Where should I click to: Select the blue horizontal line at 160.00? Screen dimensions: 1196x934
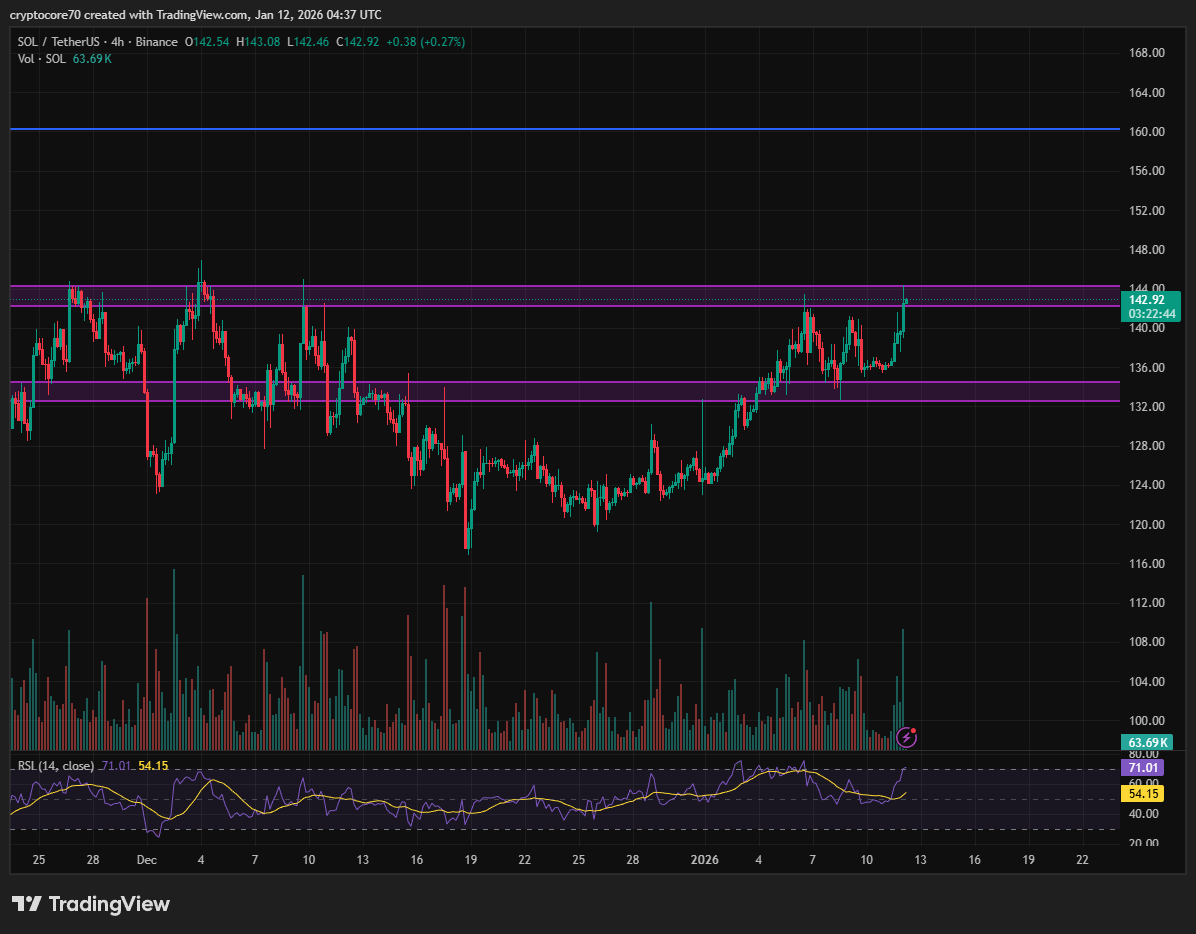(x=564, y=129)
